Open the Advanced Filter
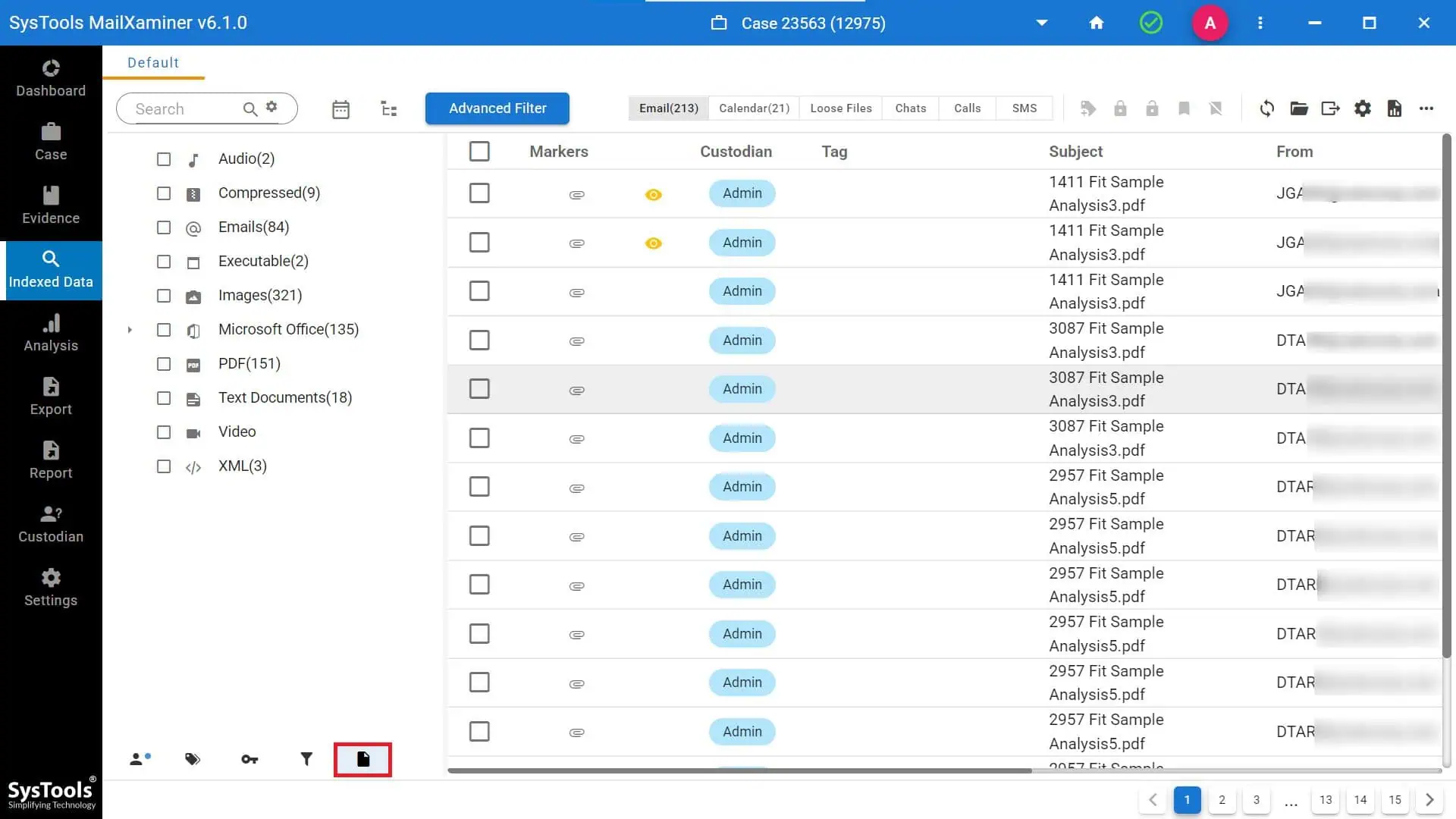Viewport: 1456px width, 819px height. [x=497, y=108]
